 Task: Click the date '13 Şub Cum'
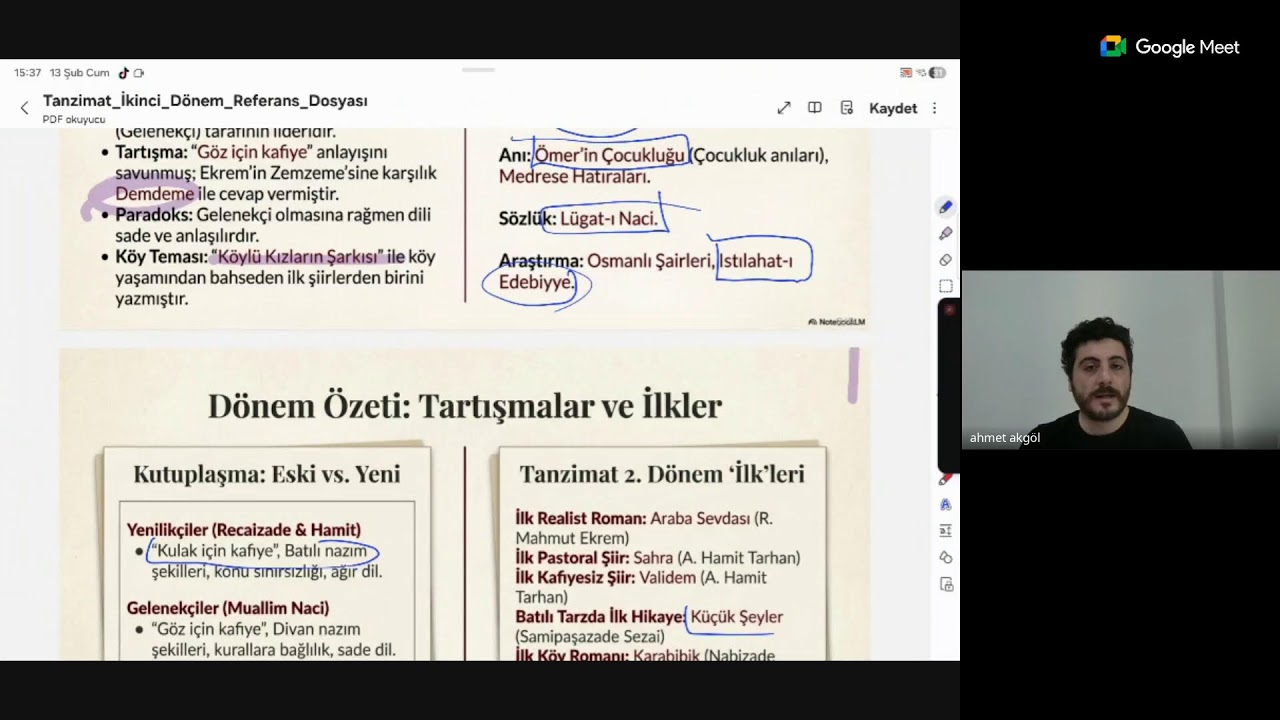click(x=79, y=73)
